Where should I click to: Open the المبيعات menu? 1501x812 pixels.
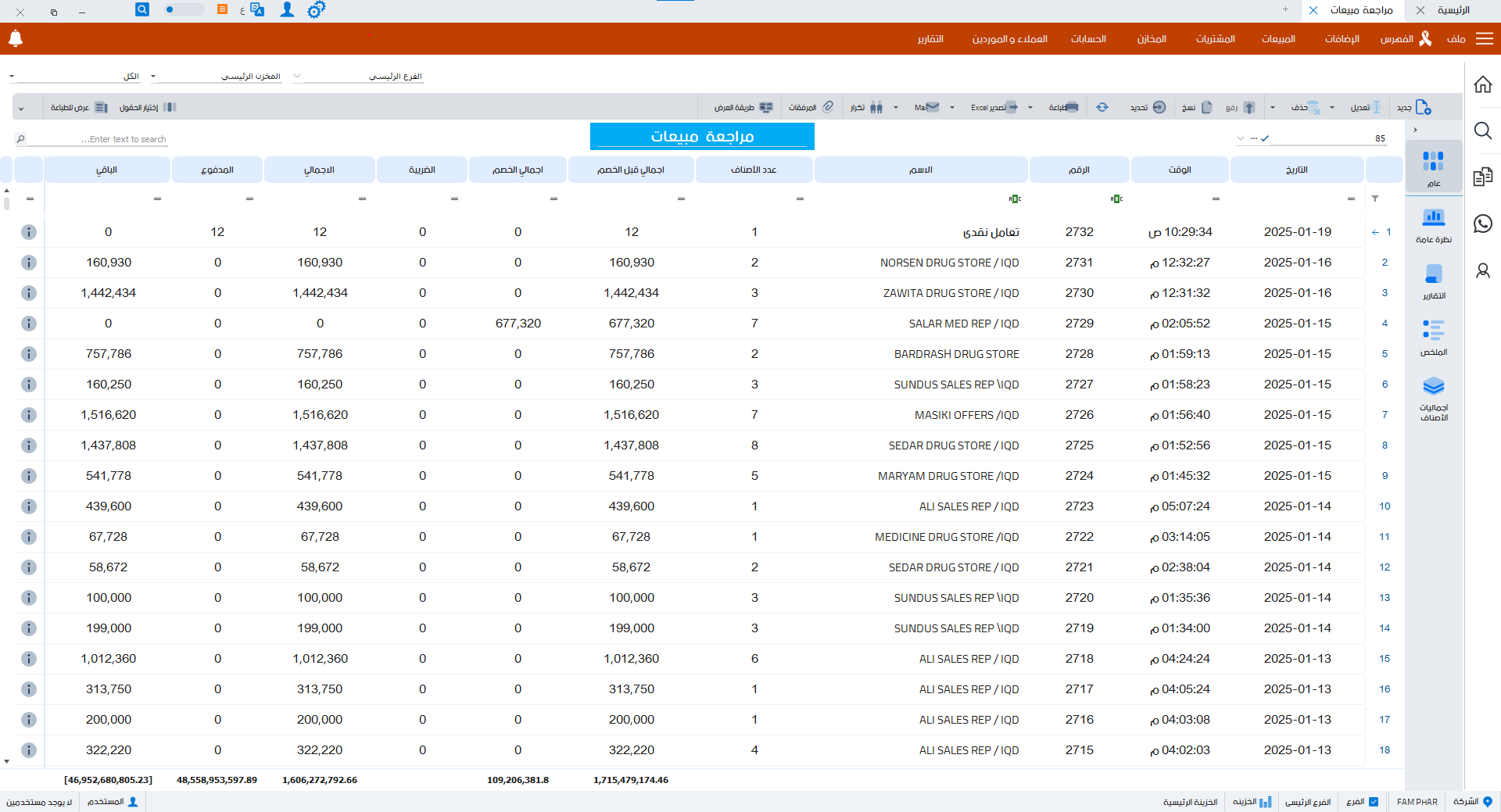click(x=1278, y=39)
